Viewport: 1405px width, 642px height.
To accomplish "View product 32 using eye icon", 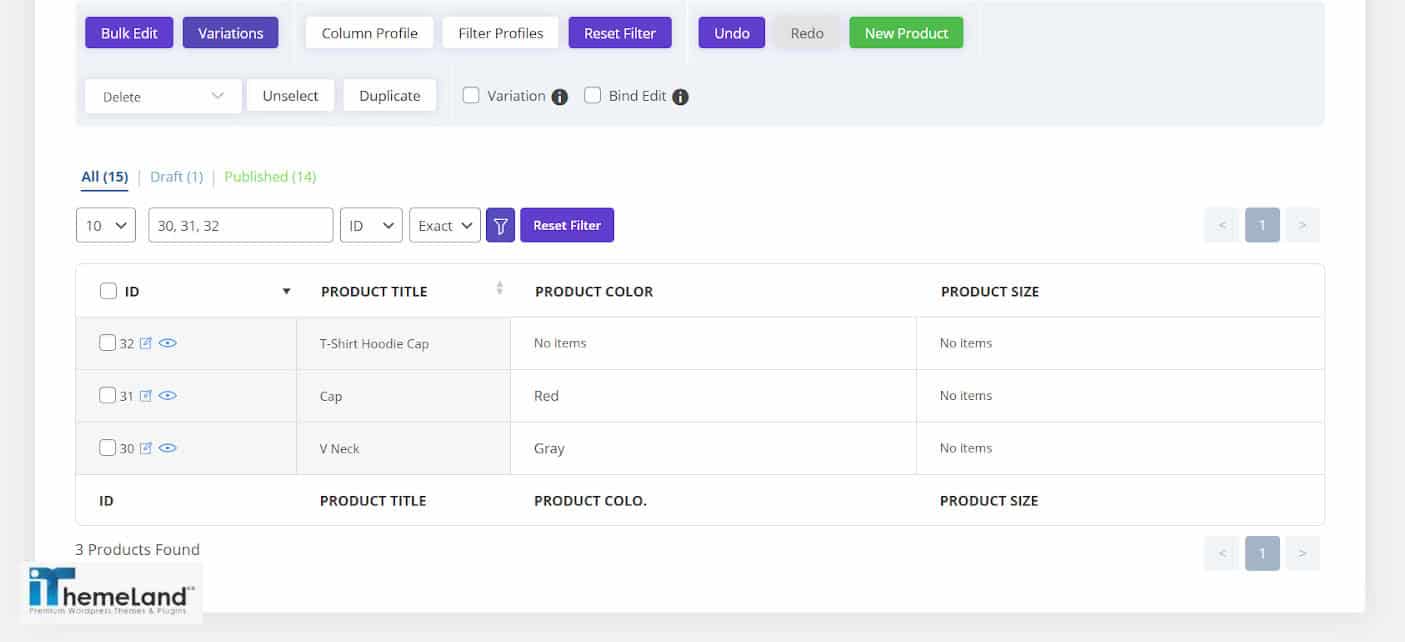I will click(168, 343).
